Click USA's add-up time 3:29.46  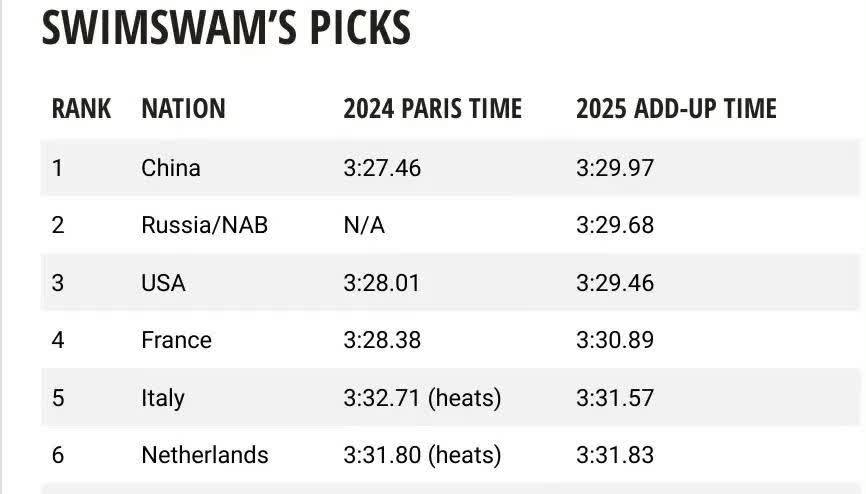tap(614, 283)
